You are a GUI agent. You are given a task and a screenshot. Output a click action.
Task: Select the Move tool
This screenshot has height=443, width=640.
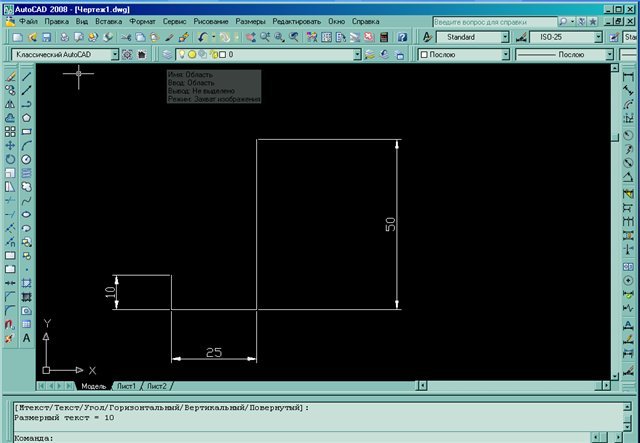coord(10,145)
